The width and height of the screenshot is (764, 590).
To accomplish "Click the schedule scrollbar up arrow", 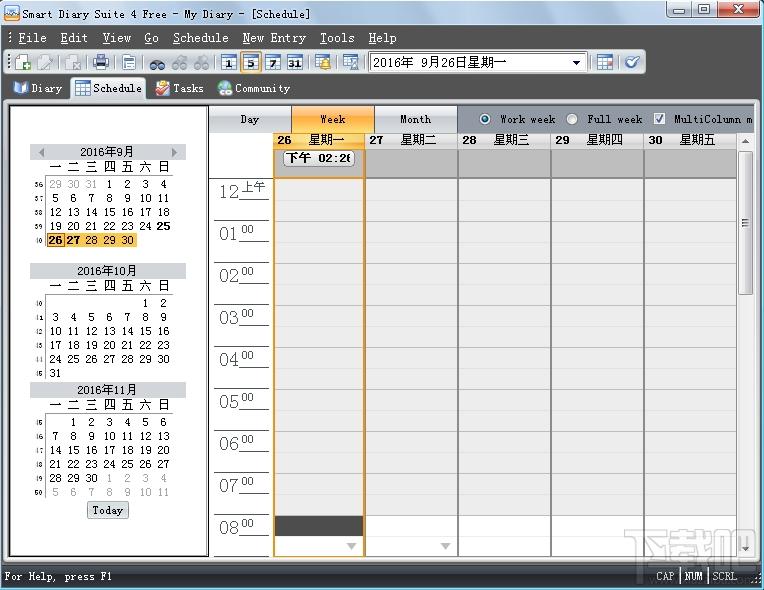I will (x=745, y=141).
